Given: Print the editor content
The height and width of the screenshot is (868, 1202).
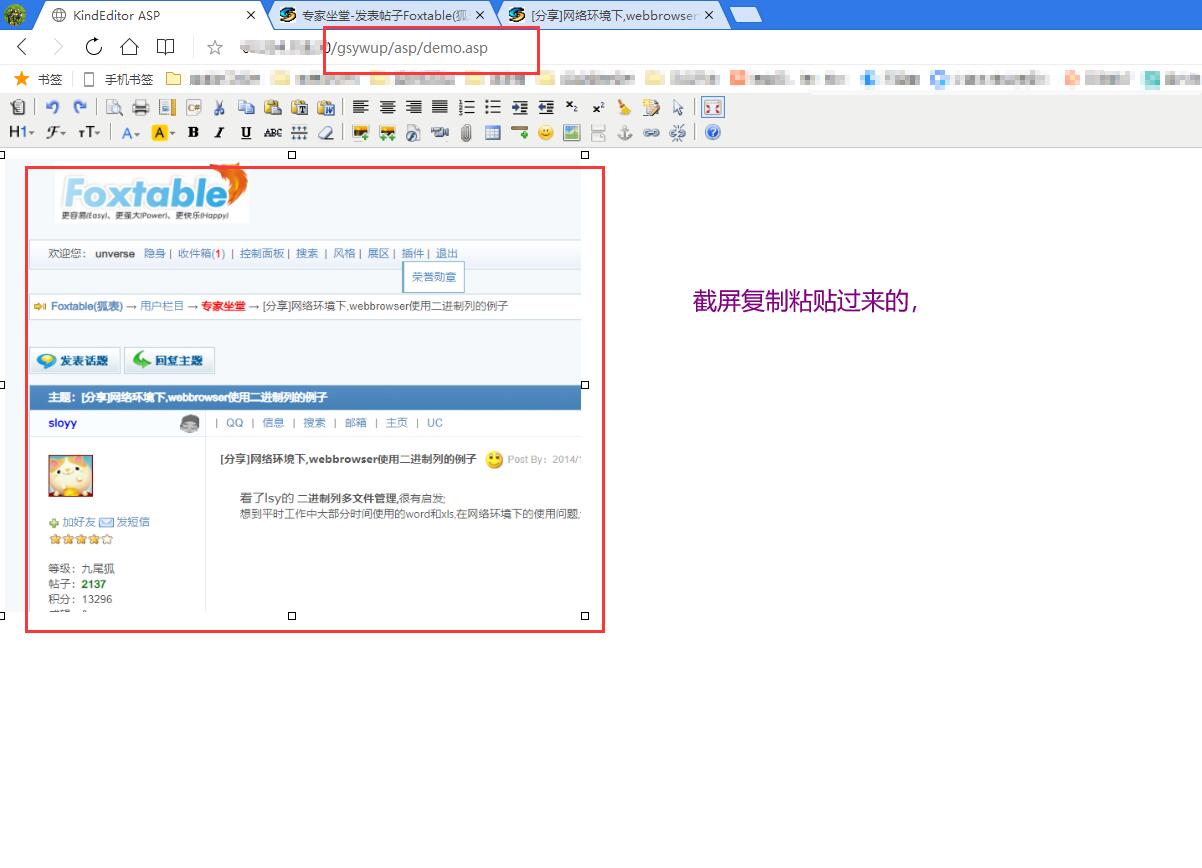Looking at the screenshot, I should point(141,107).
